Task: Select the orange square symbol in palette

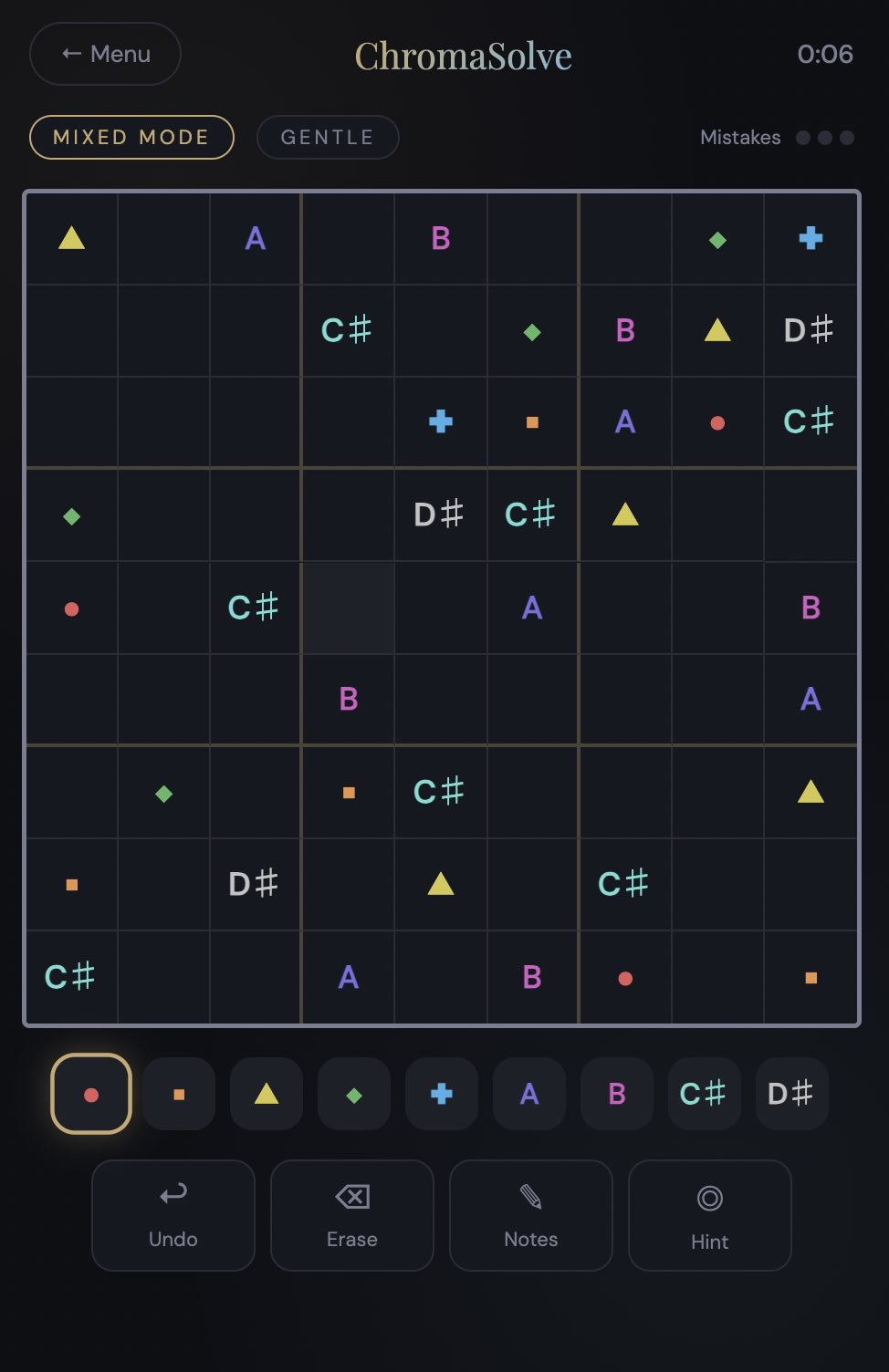Action: [x=179, y=1094]
